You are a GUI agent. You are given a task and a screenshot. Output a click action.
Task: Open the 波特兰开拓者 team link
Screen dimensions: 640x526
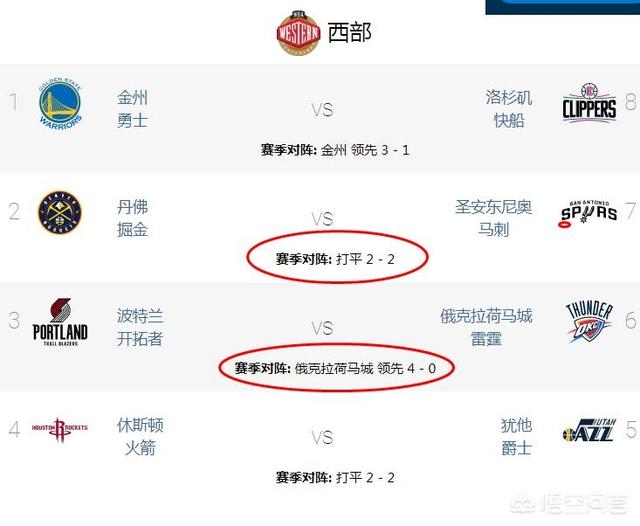click(140, 328)
